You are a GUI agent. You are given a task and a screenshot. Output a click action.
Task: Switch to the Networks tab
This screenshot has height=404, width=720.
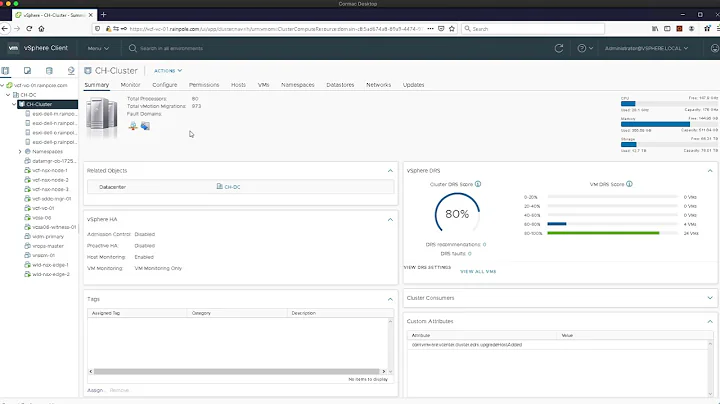tap(378, 85)
